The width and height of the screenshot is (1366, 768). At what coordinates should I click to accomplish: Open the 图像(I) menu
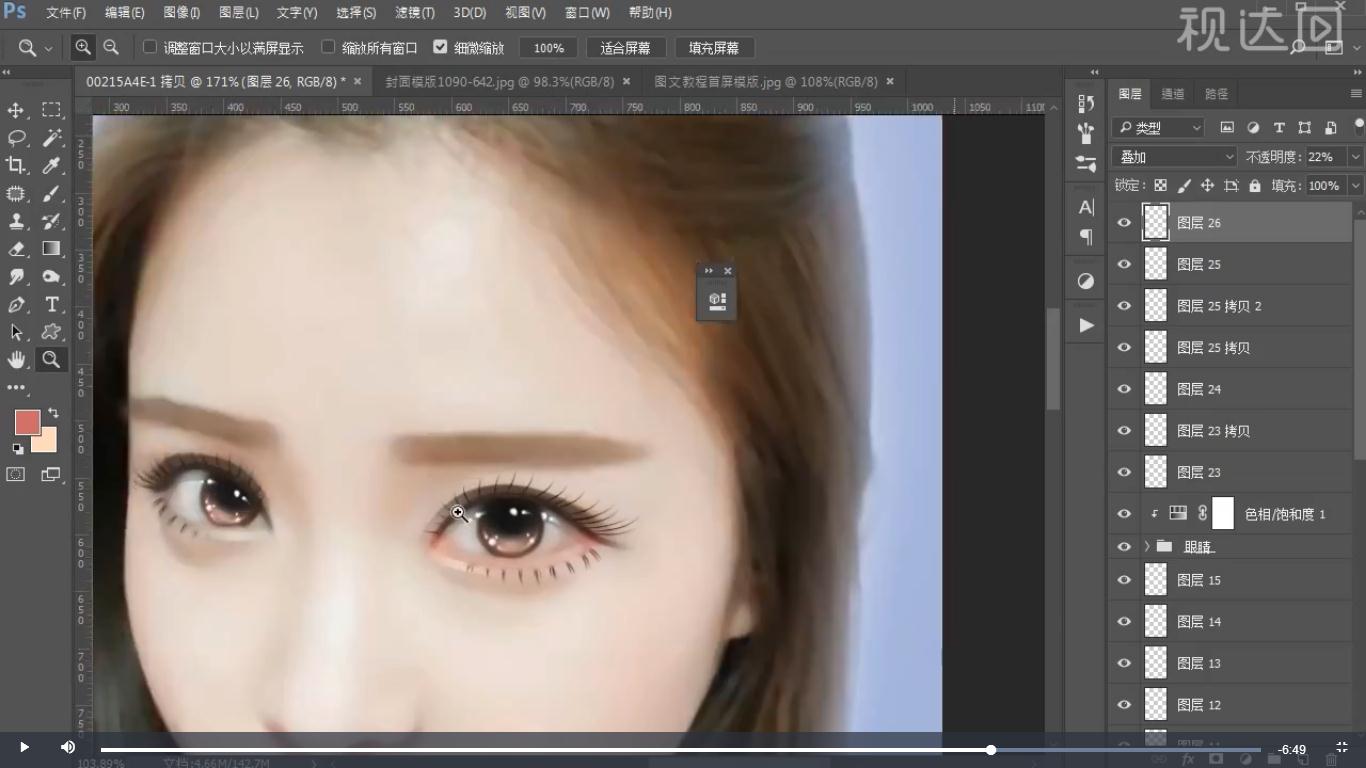point(181,13)
